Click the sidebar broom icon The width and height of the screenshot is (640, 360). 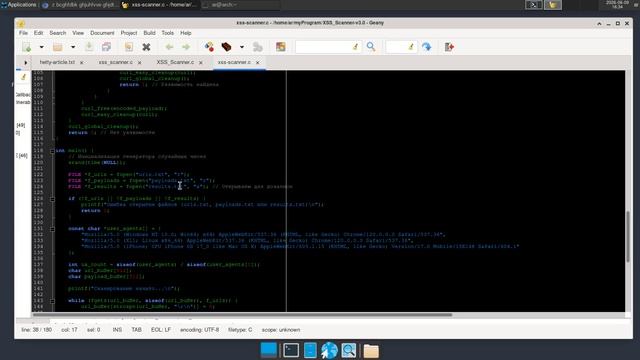click(23, 77)
